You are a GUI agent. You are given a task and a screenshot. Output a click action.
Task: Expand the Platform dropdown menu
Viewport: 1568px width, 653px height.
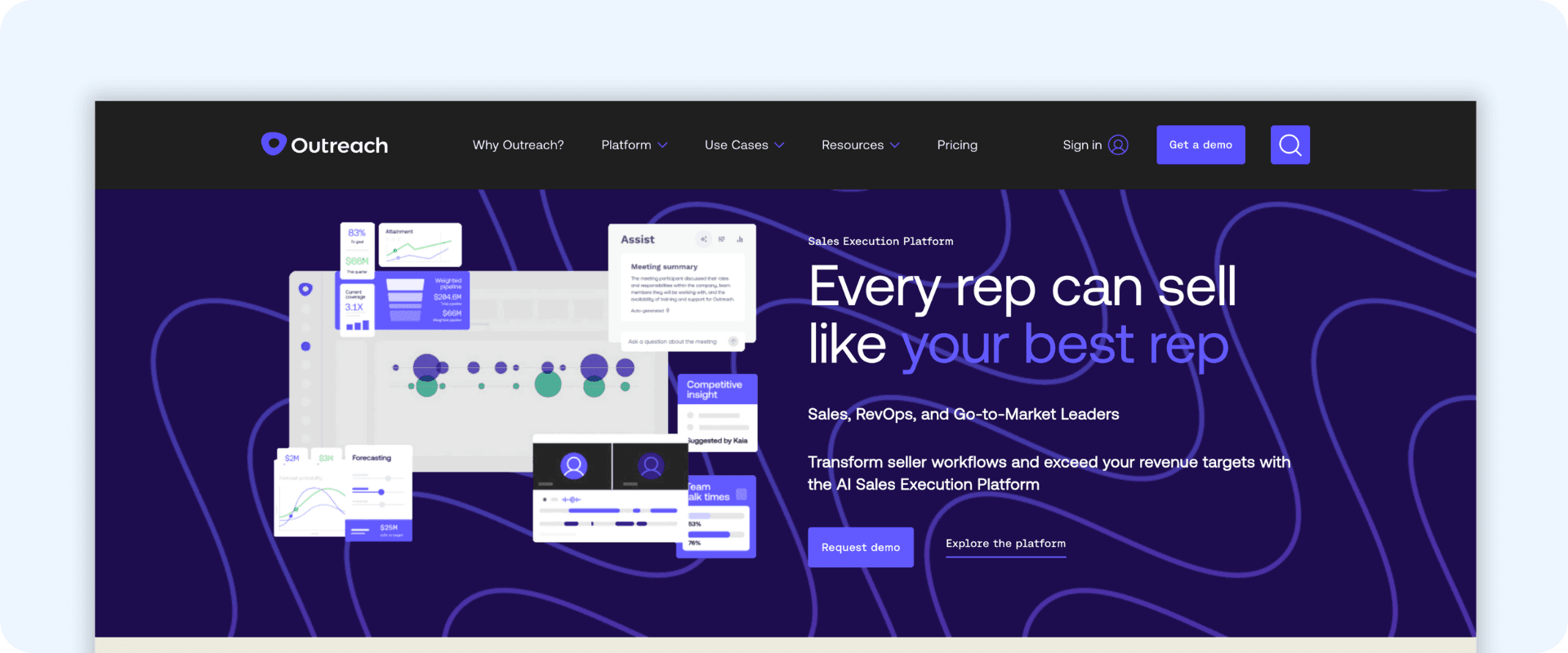pos(634,144)
